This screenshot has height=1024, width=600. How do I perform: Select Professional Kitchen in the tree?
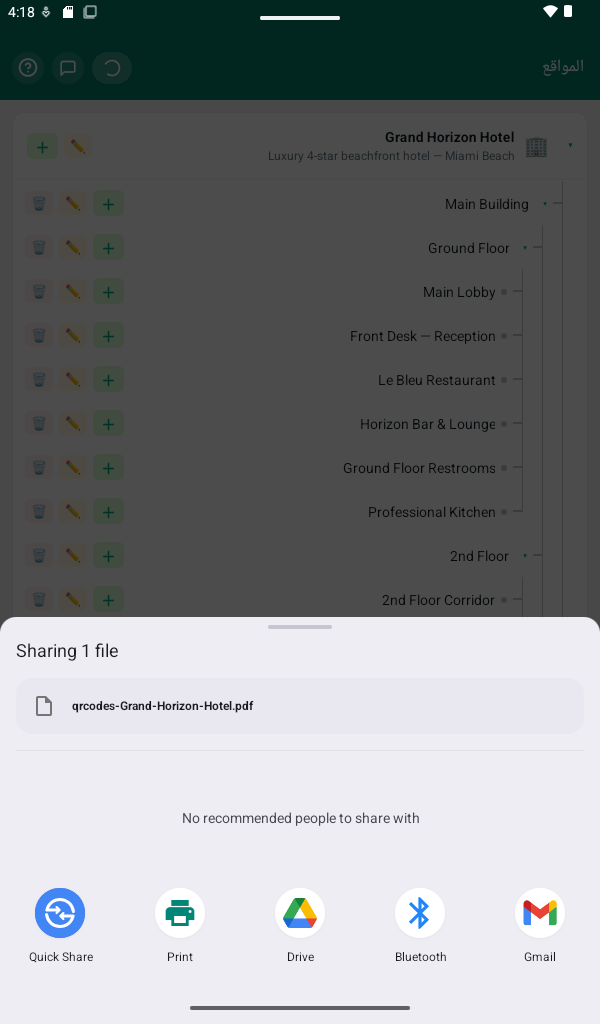tap(432, 512)
